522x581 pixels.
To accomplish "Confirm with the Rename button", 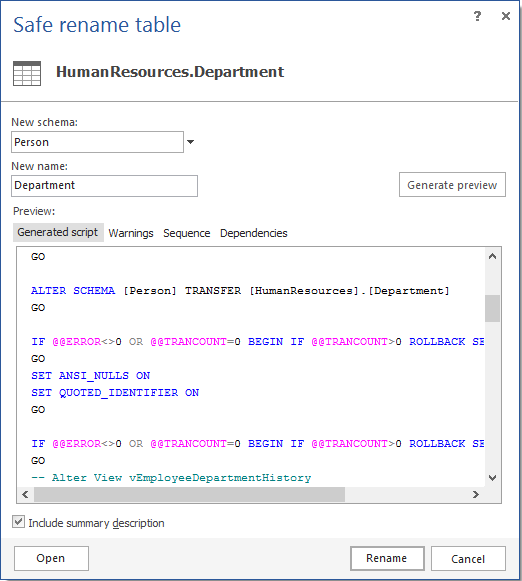I will (387, 558).
